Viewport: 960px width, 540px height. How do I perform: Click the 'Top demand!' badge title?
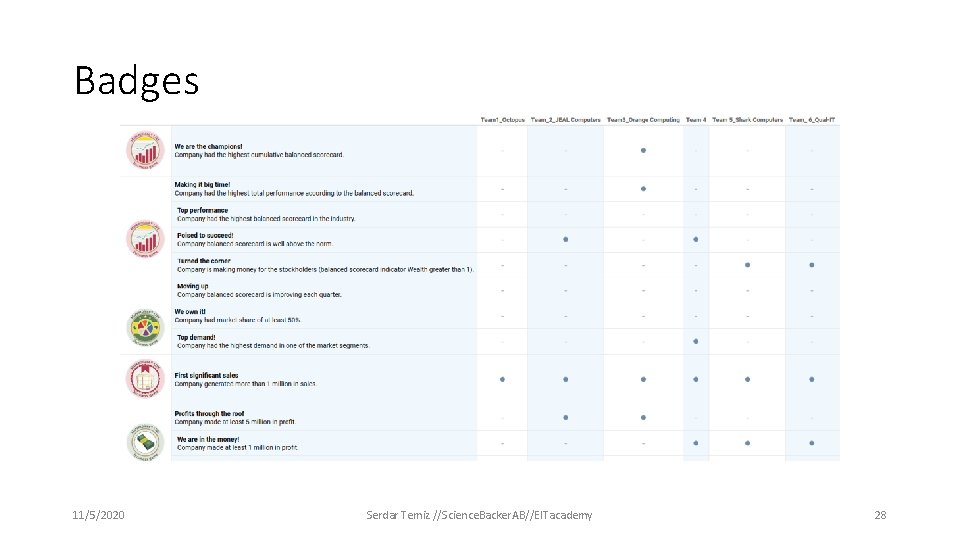[196, 337]
